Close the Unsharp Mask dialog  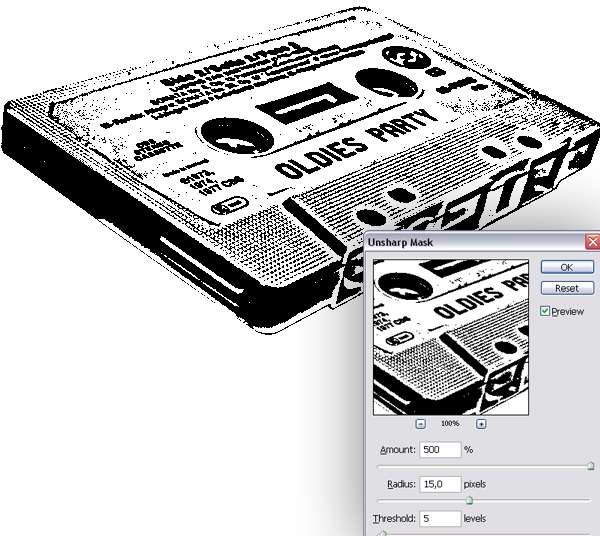(x=593, y=242)
